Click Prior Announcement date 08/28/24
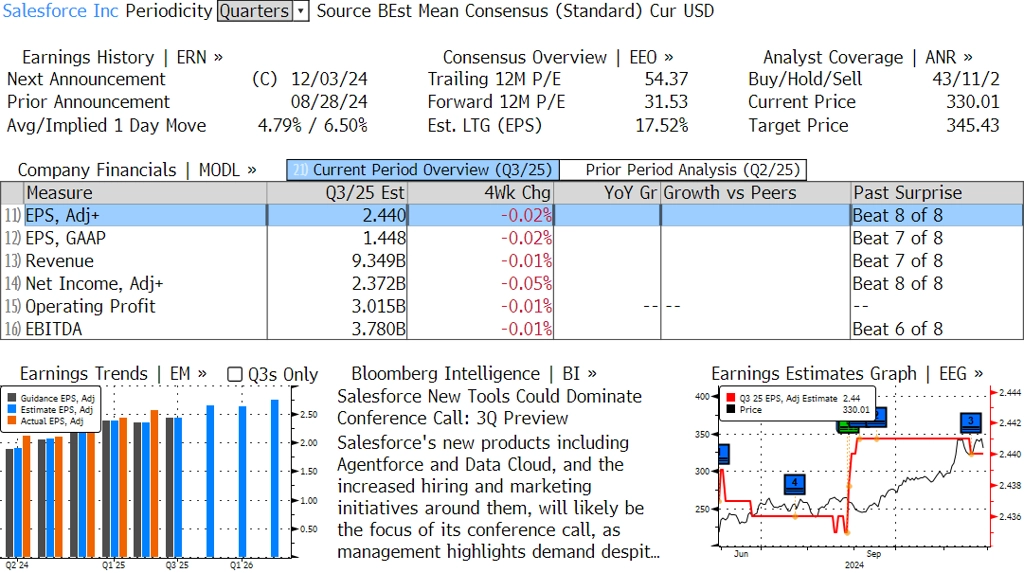Screen dimensions: 1024x573 (x=329, y=103)
